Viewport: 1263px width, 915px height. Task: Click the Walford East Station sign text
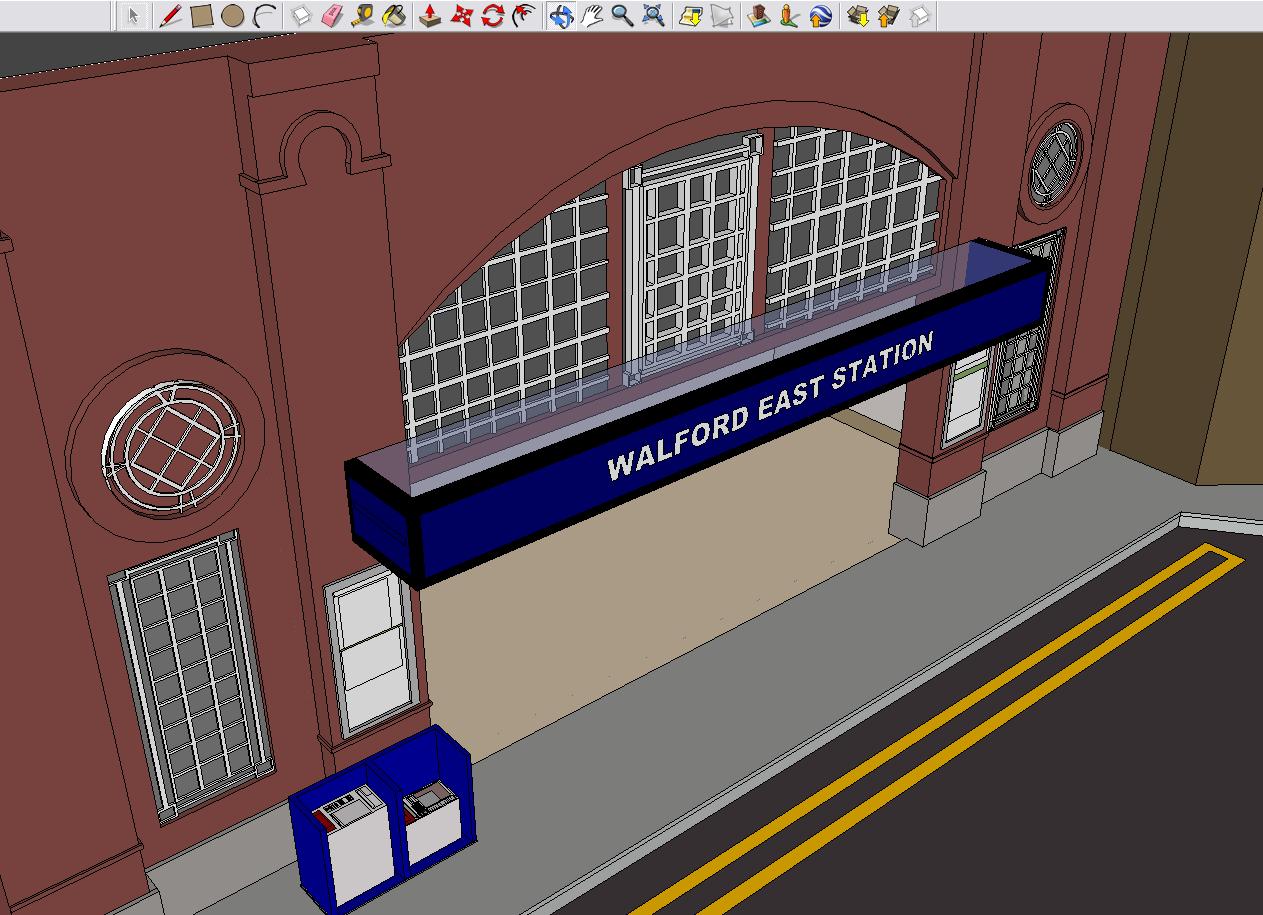(769, 405)
